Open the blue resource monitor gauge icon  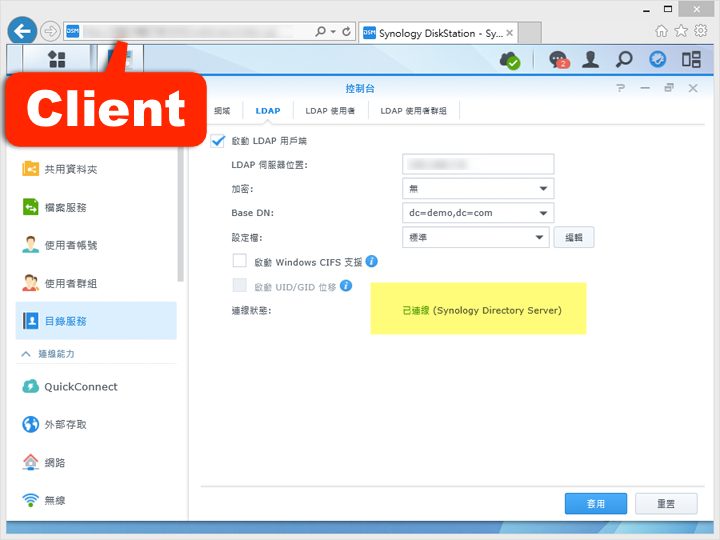658,60
